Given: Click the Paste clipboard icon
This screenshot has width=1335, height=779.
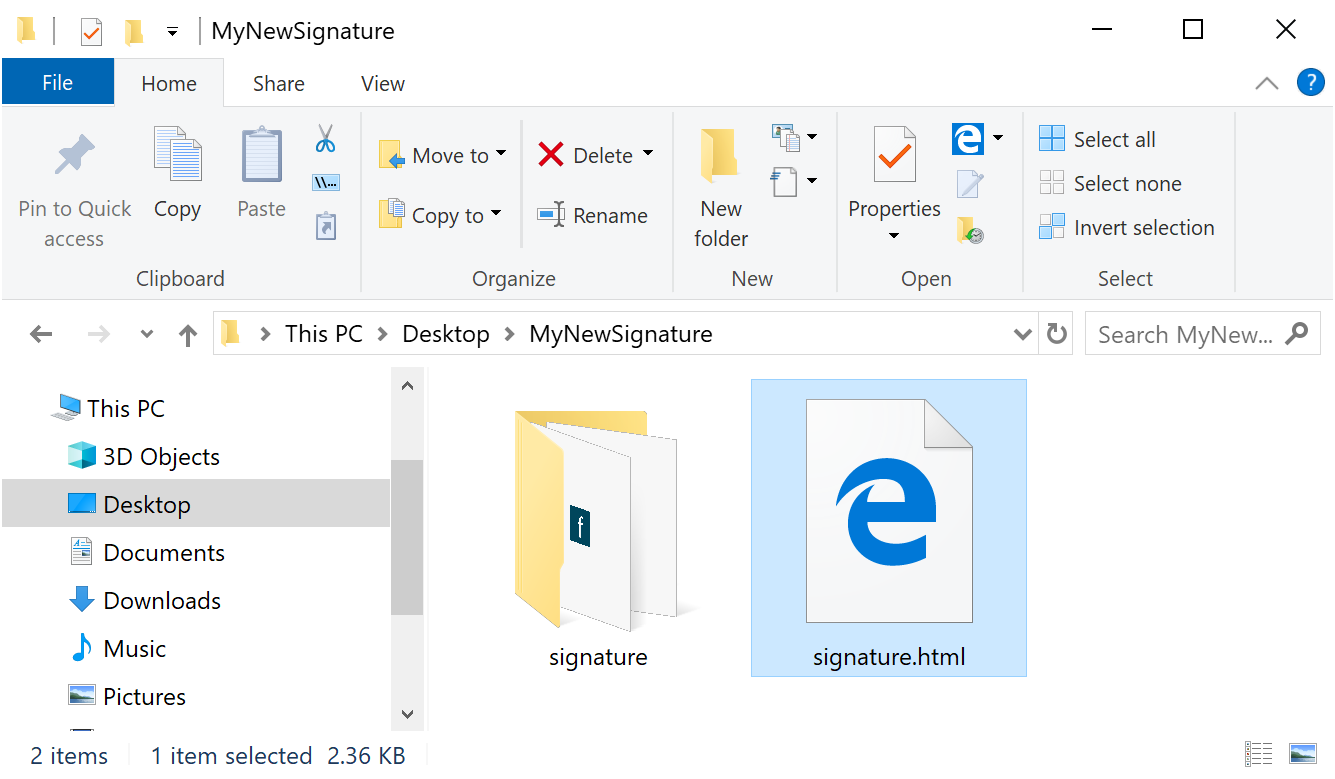Looking at the screenshot, I should pyautogui.click(x=262, y=155).
